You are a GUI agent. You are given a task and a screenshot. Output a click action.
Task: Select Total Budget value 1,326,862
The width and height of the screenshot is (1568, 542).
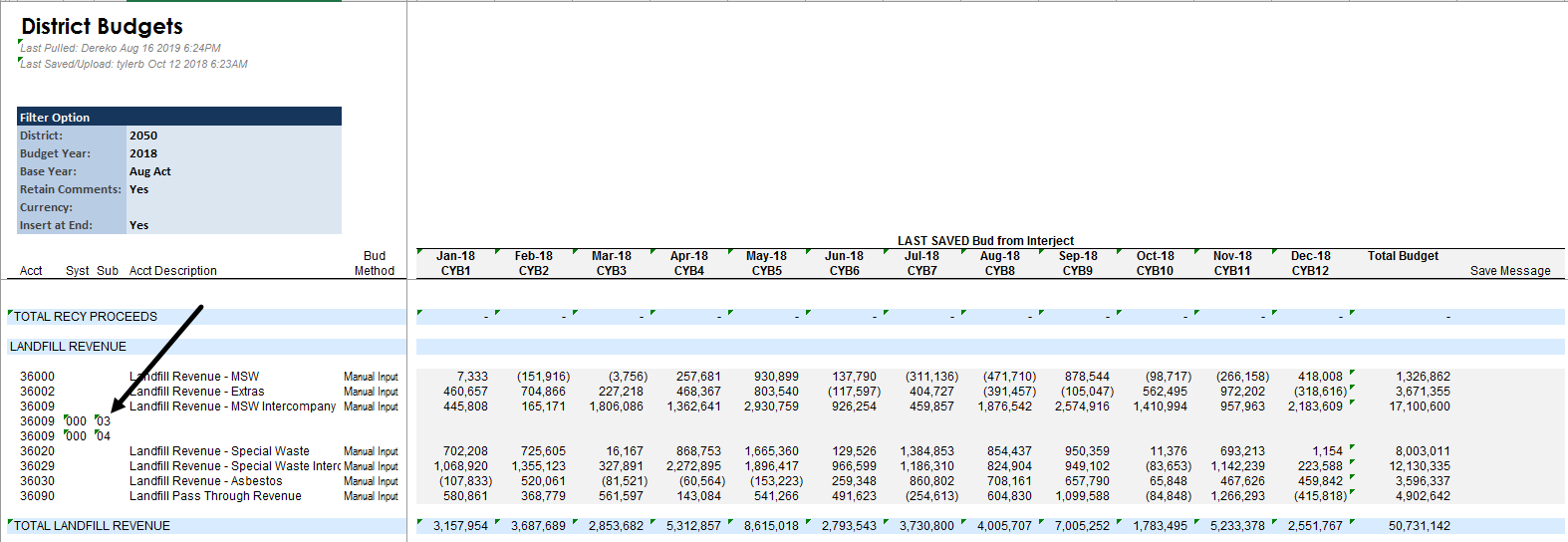point(1423,377)
